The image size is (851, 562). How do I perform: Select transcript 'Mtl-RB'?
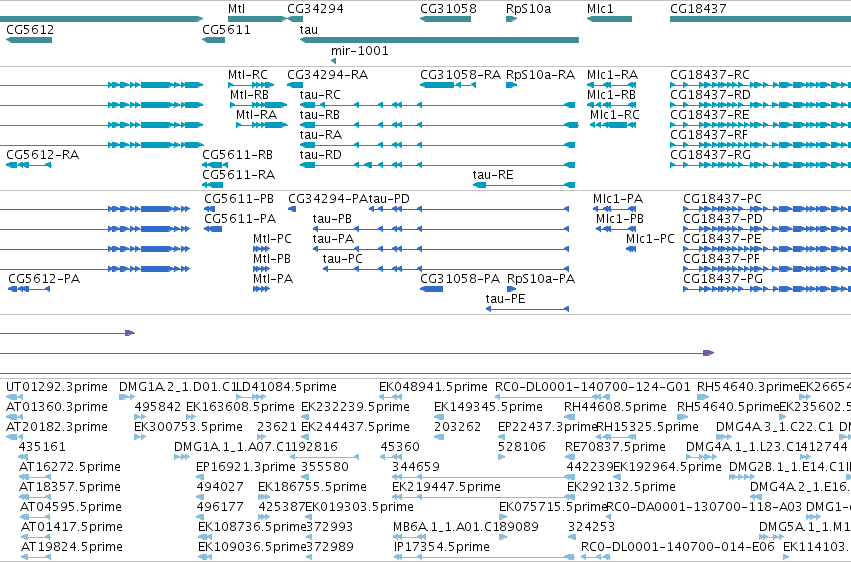pos(249,94)
